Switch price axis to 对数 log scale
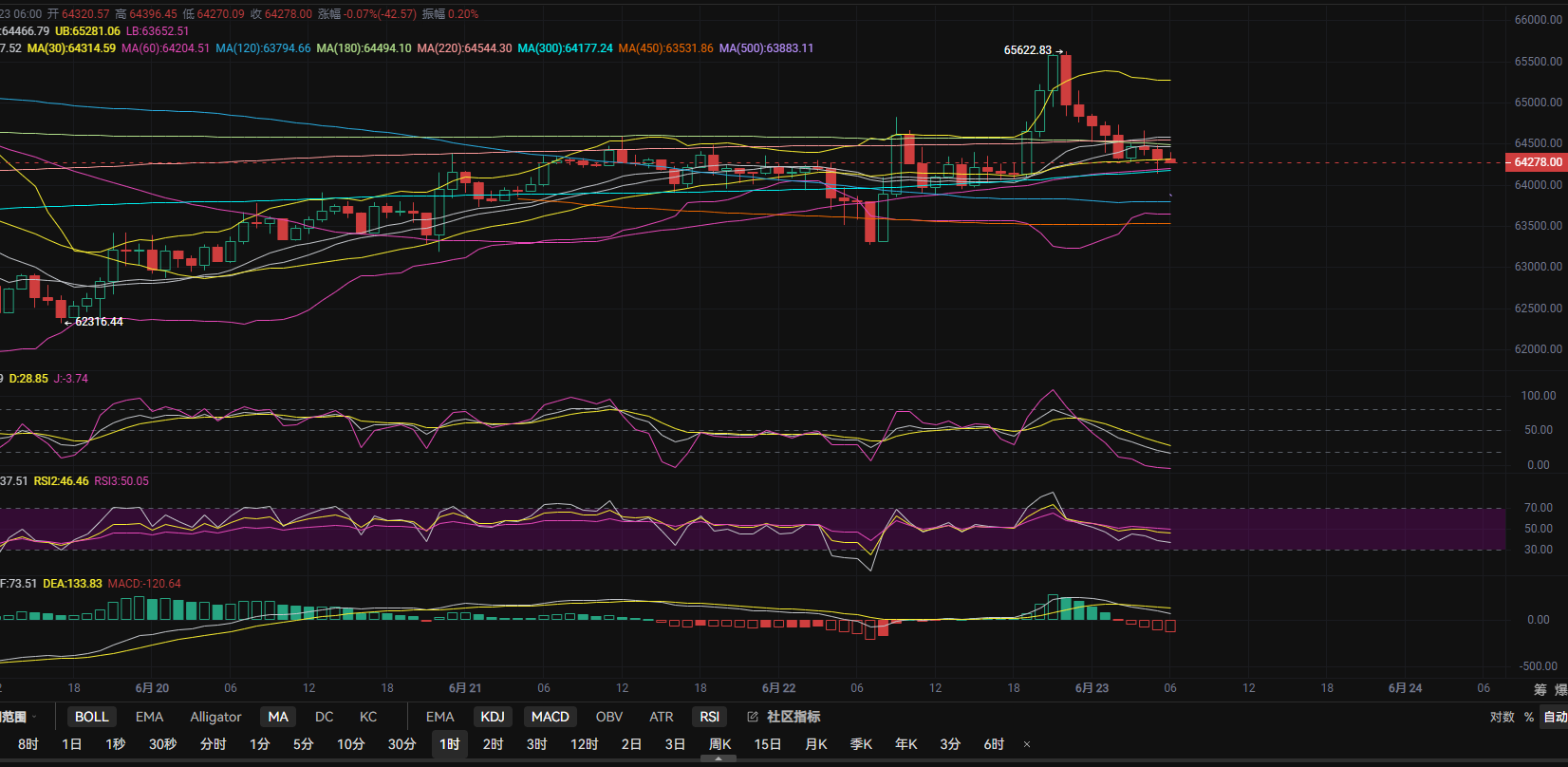The image size is (1568, 767). (1502, 717)
